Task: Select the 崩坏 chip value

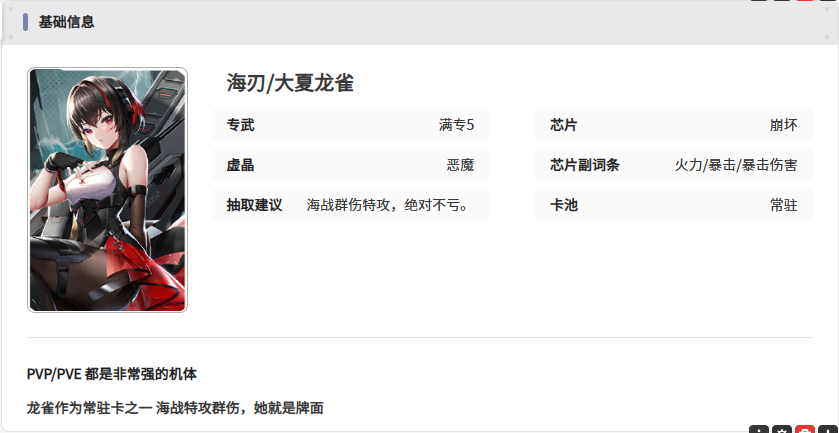Action: click(x=784, y=125)
